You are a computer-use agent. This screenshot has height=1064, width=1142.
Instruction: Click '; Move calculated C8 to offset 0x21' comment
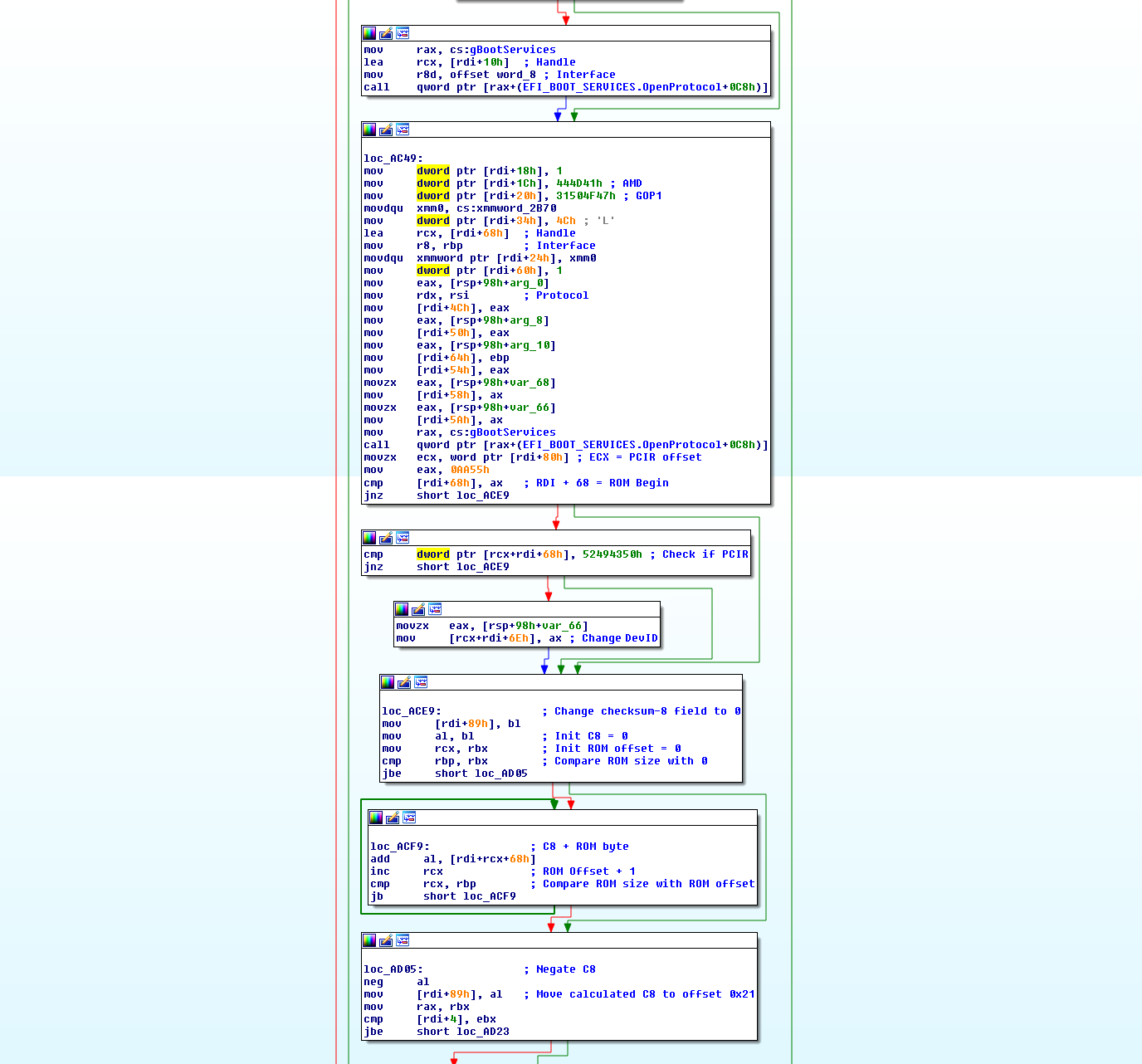639,994
